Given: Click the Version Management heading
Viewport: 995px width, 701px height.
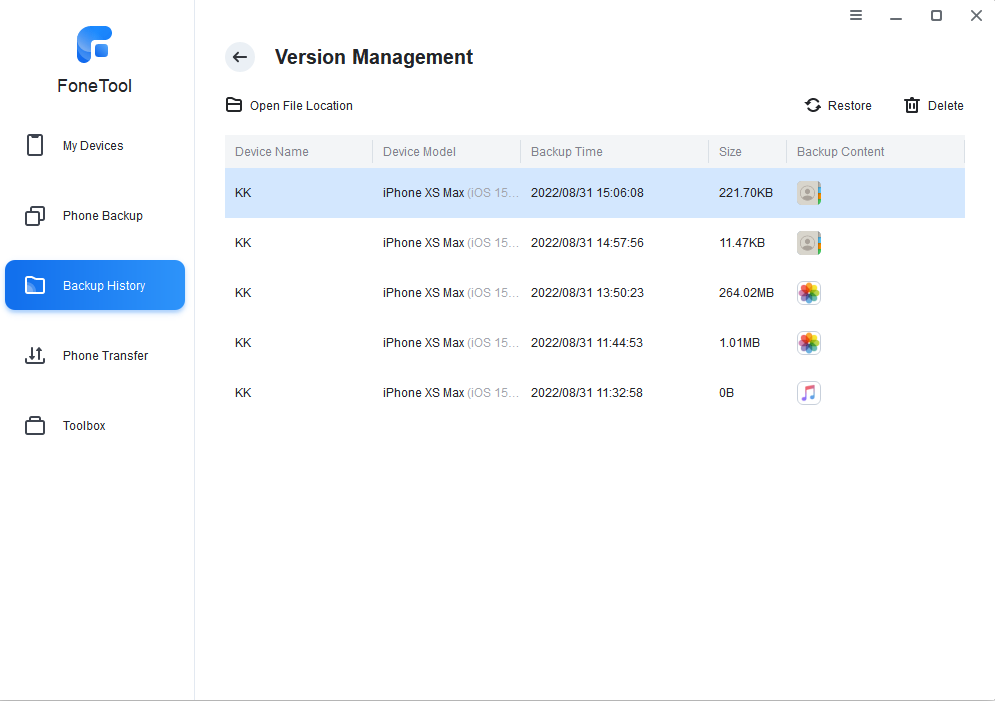Looking at the screenshot, I should 374,57.
